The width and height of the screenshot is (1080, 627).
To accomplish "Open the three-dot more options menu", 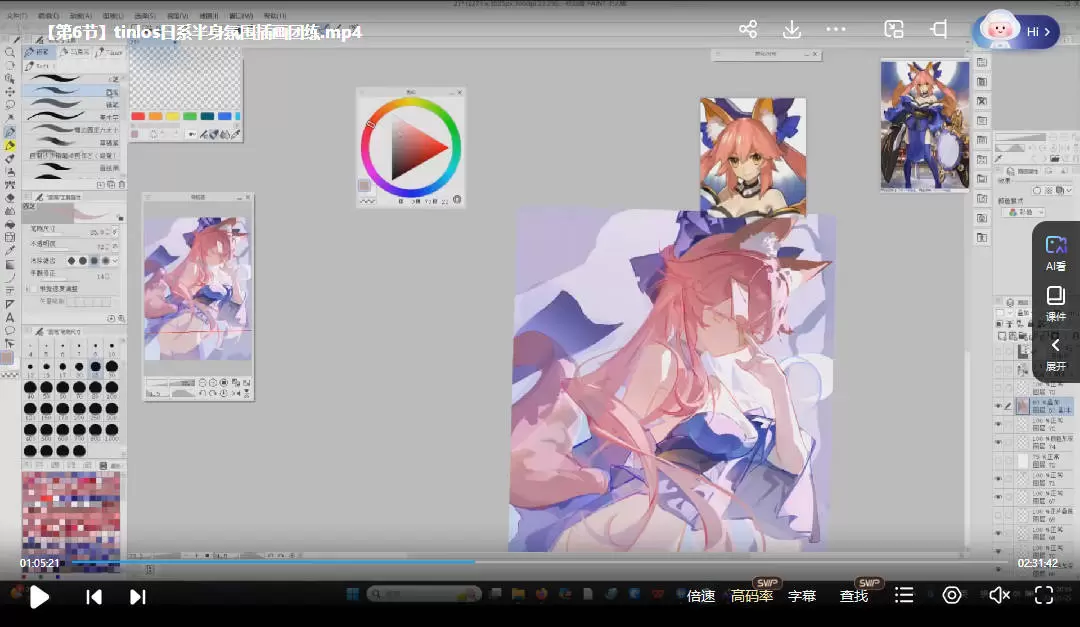I will [835, 29].
